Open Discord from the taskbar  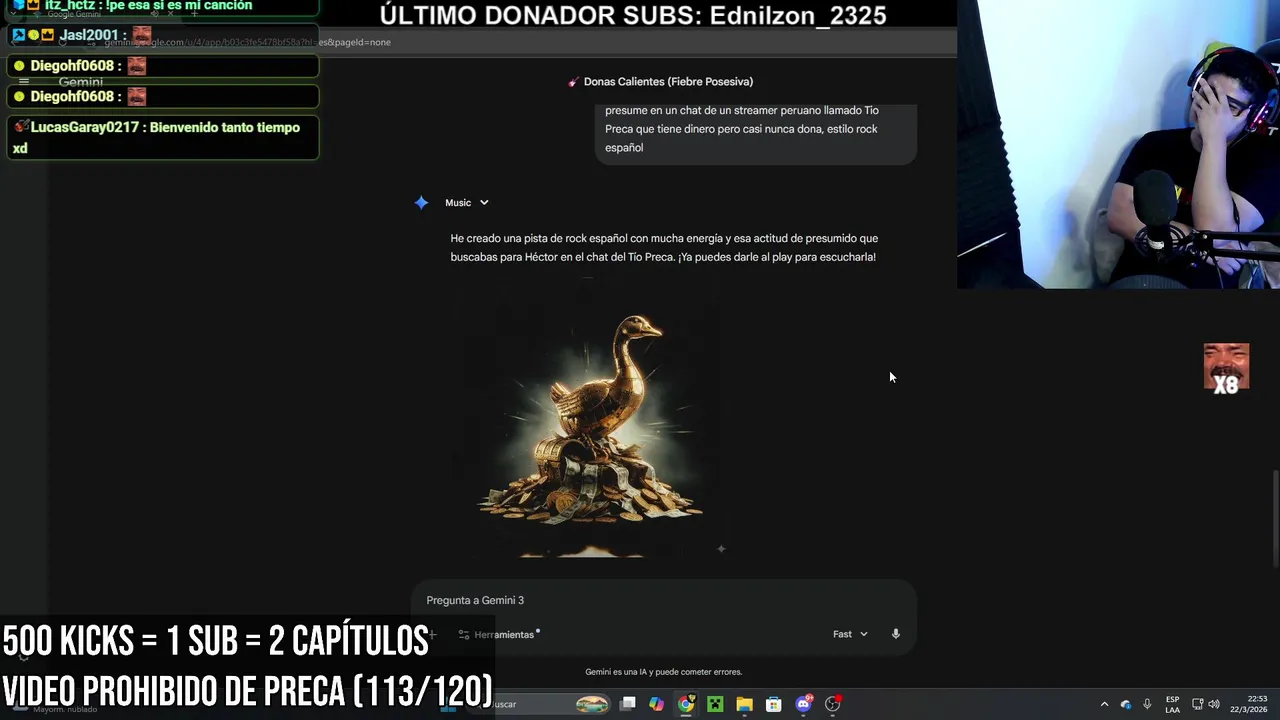803,704
